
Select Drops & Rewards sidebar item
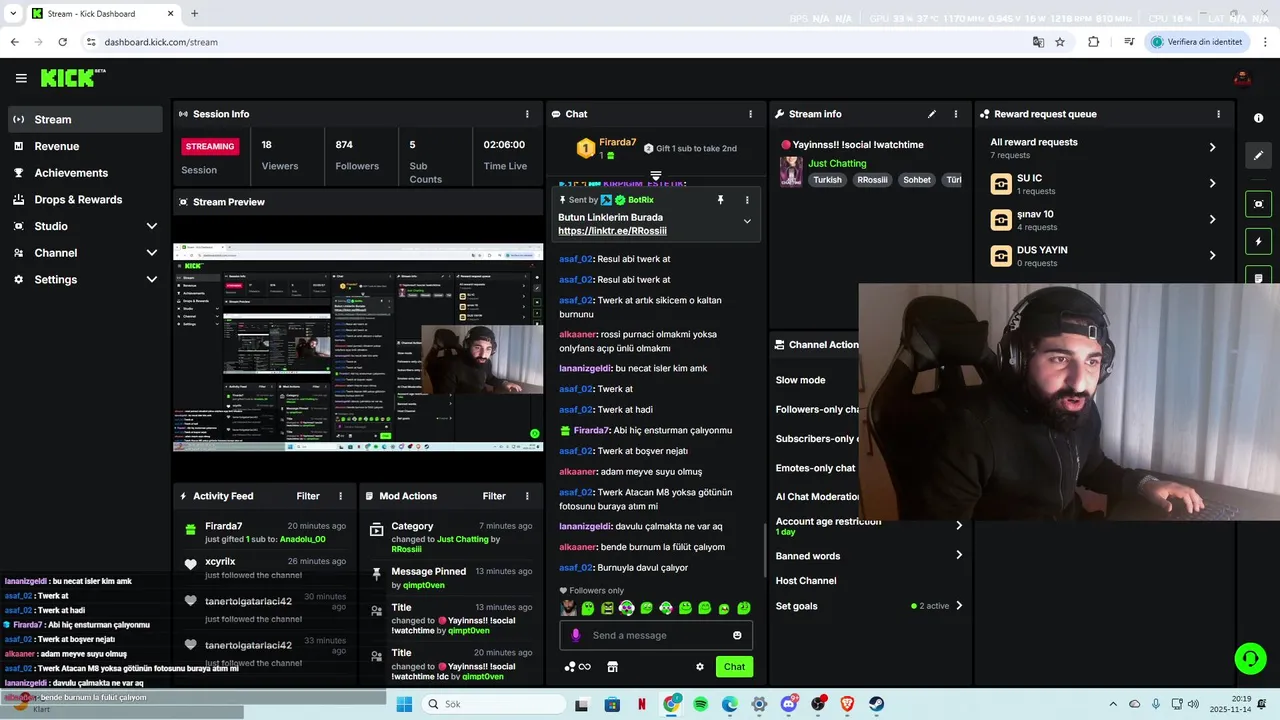point(85,199)
